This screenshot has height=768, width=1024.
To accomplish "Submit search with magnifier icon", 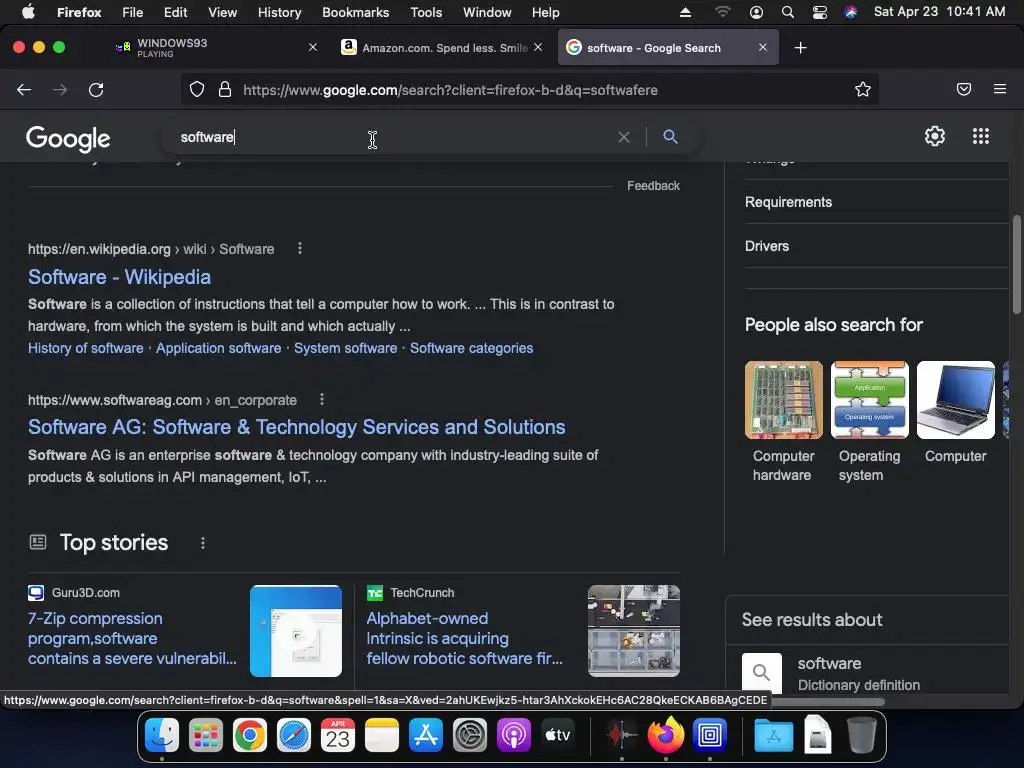I will point(670,136).
